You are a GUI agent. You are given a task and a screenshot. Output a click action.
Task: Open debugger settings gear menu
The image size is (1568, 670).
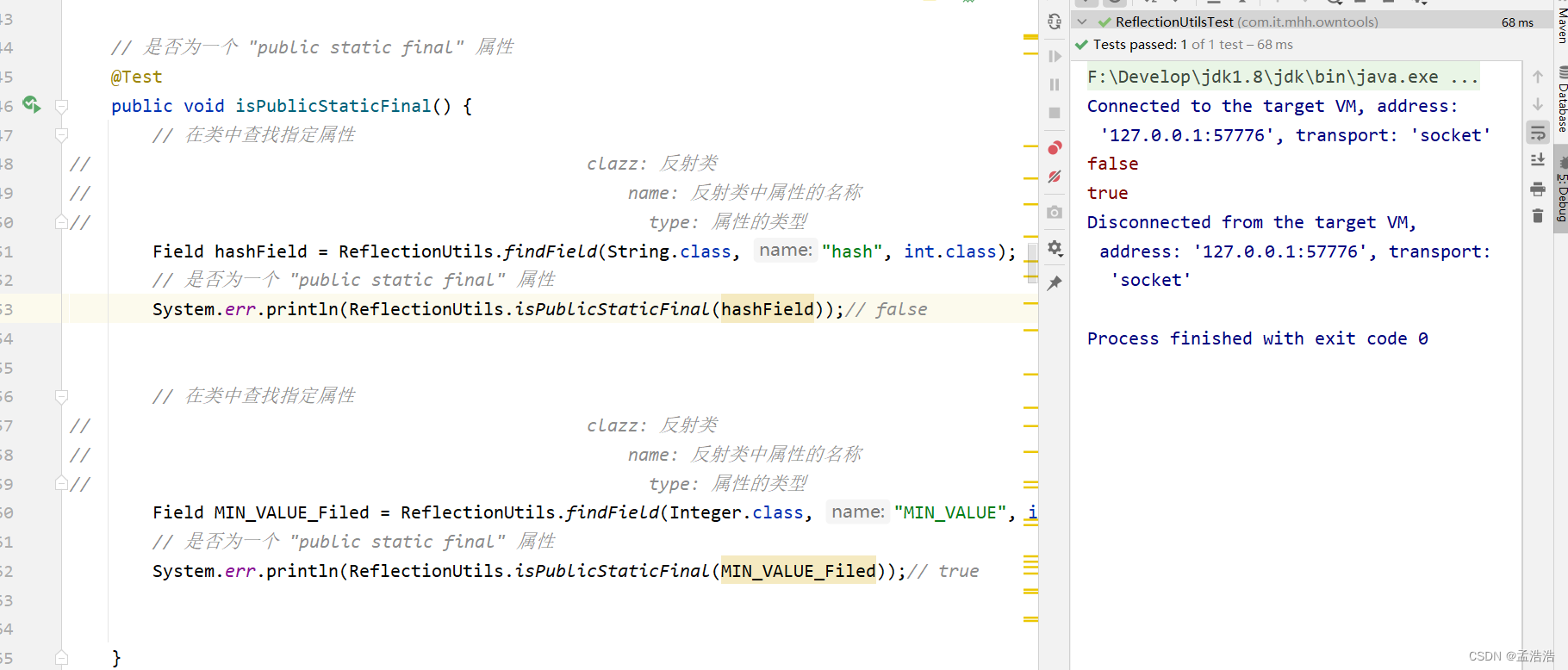[x=1055, y=248]
